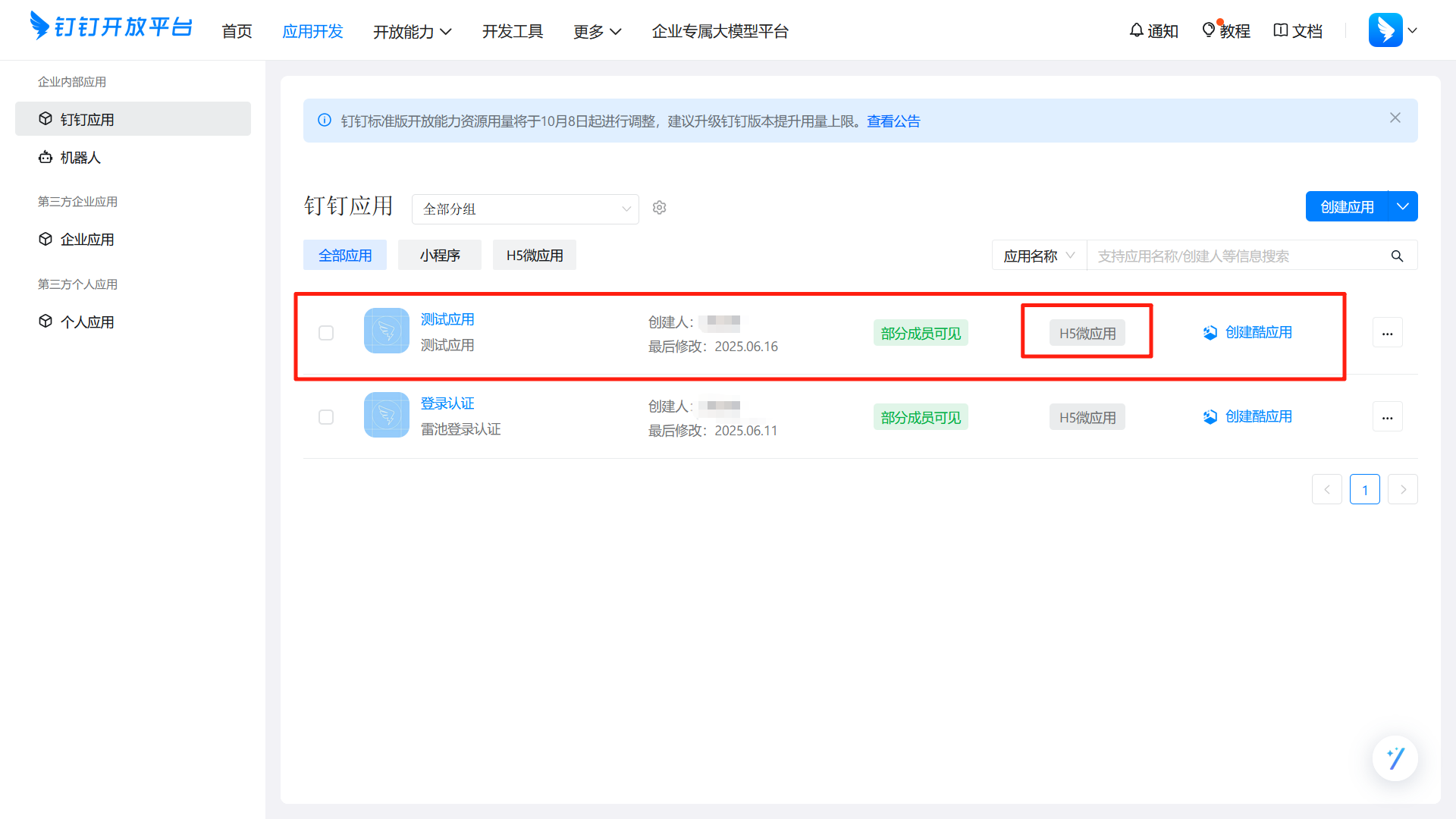
Task: Expand the 创建应用 dropdown arrow
Action: tap(1403, 206)
